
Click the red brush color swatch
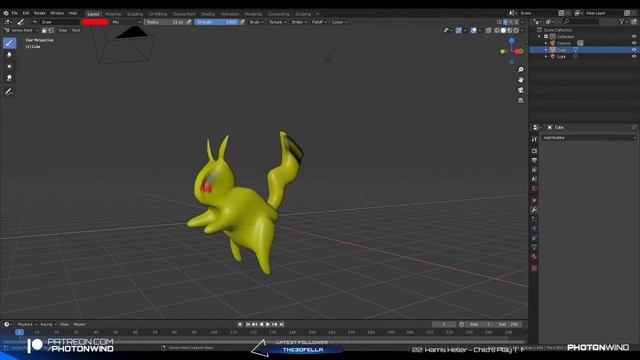tap(94, 22)
